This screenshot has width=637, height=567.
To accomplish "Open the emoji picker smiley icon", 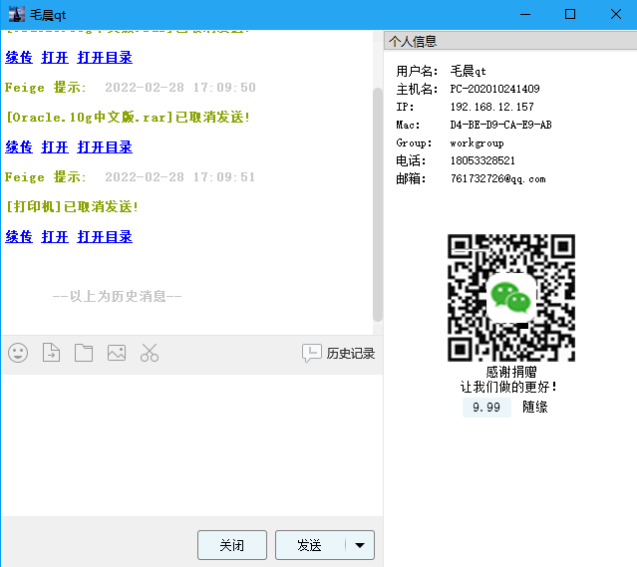I will pos(18,353).
